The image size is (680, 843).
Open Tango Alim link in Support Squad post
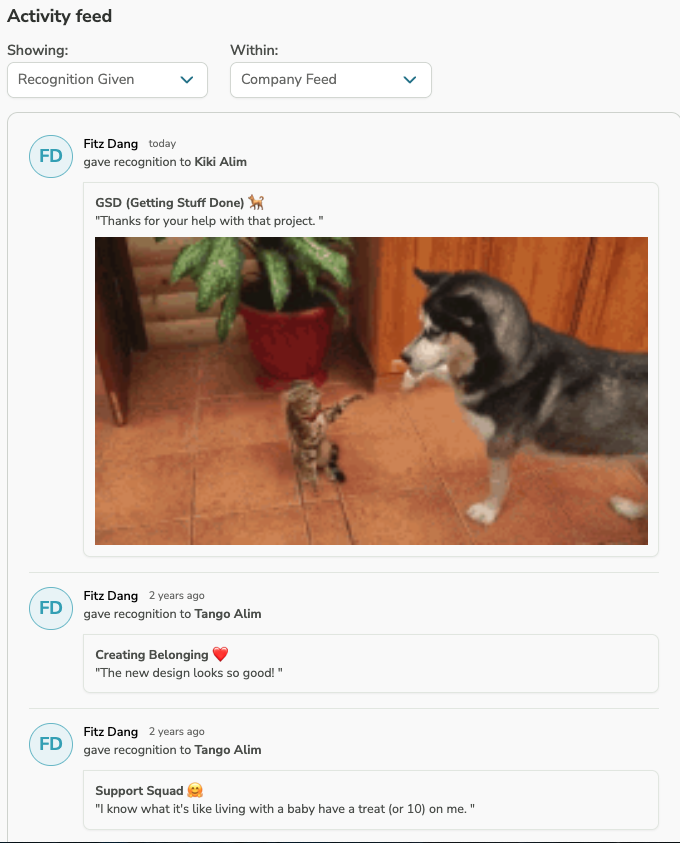pos(227,750)
